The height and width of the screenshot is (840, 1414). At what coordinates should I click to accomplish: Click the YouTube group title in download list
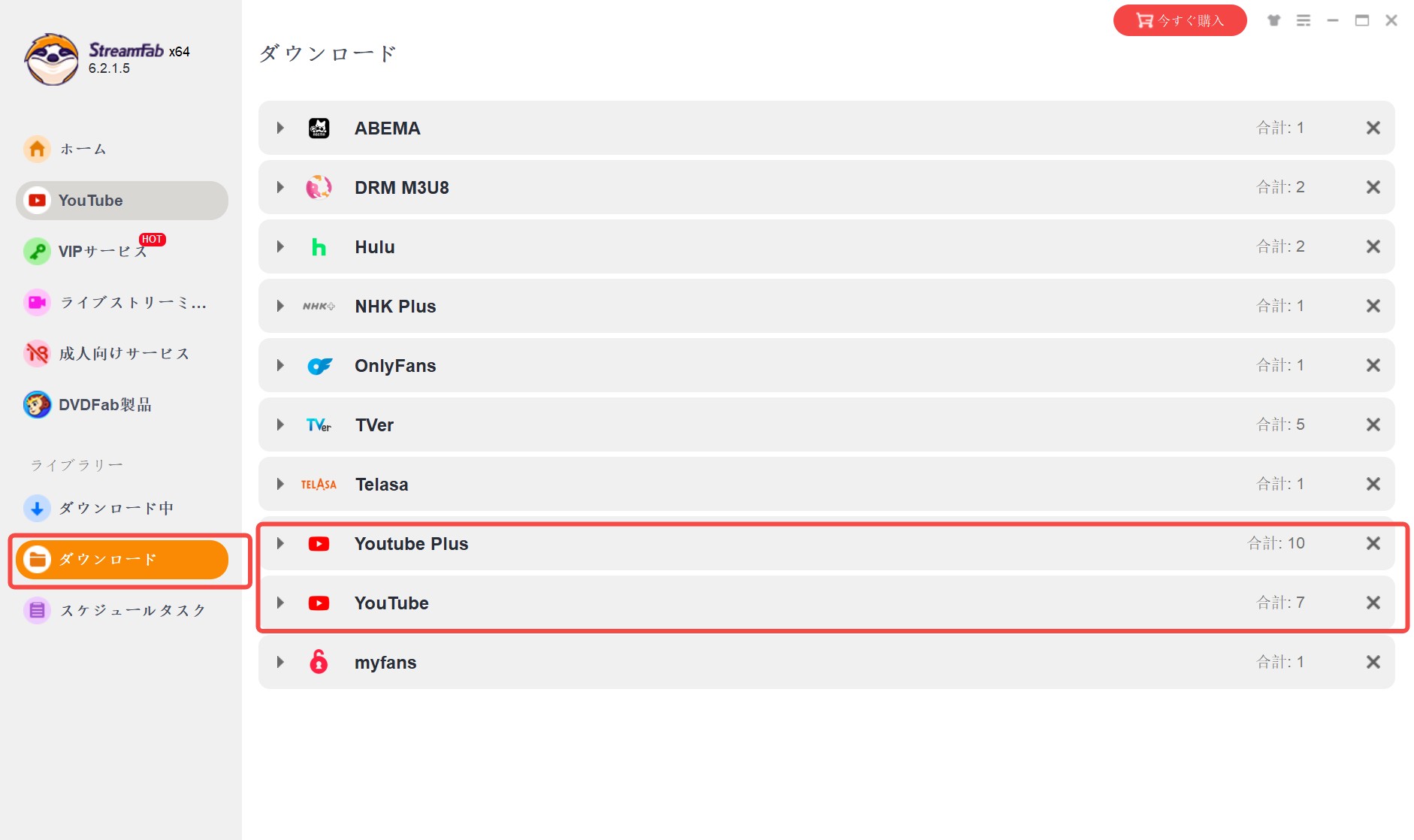point(391,603)
